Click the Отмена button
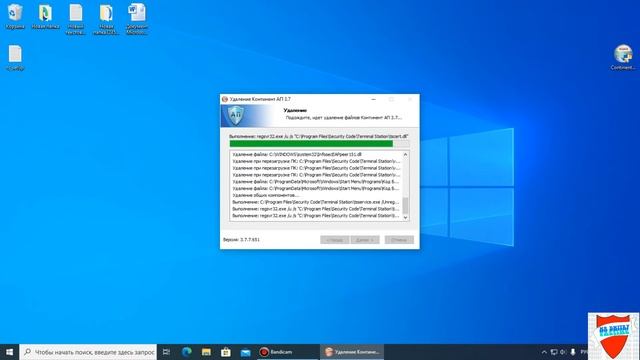Image resolution: width=640 pixels, height=360 pixels. tap(399, 240)
